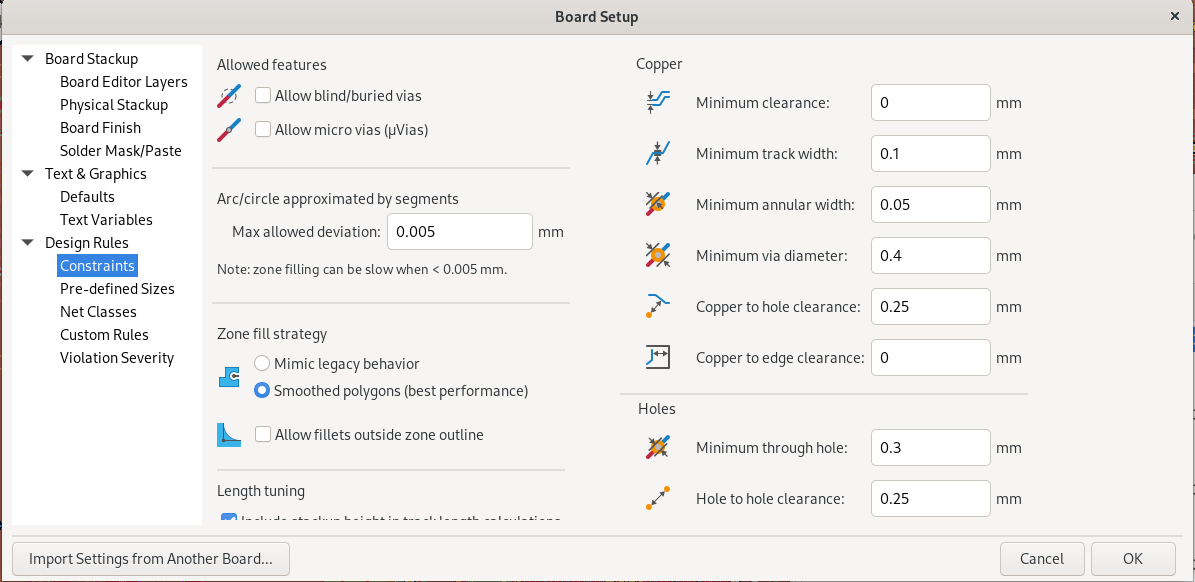The width and height of the screenshot is (1195, 582).
Task: Enable Allow blind/buried vias checkbox
Action: (263, 96)
